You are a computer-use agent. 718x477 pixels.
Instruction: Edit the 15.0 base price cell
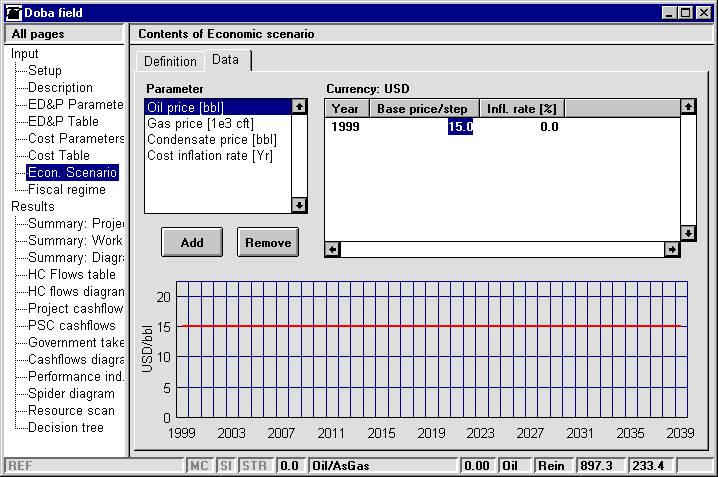[x=460, y=127]
